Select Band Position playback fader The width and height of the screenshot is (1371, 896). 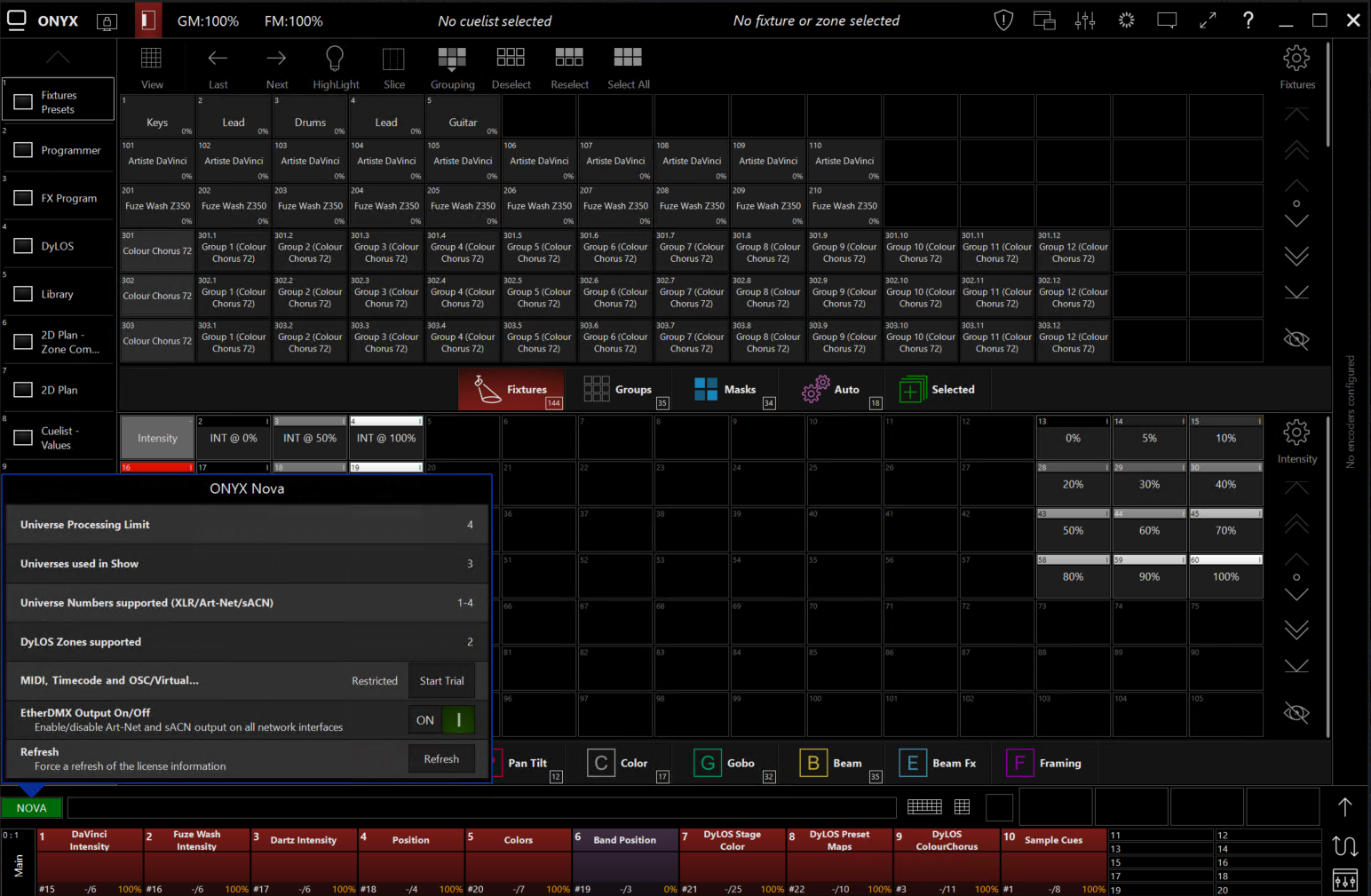625,861
